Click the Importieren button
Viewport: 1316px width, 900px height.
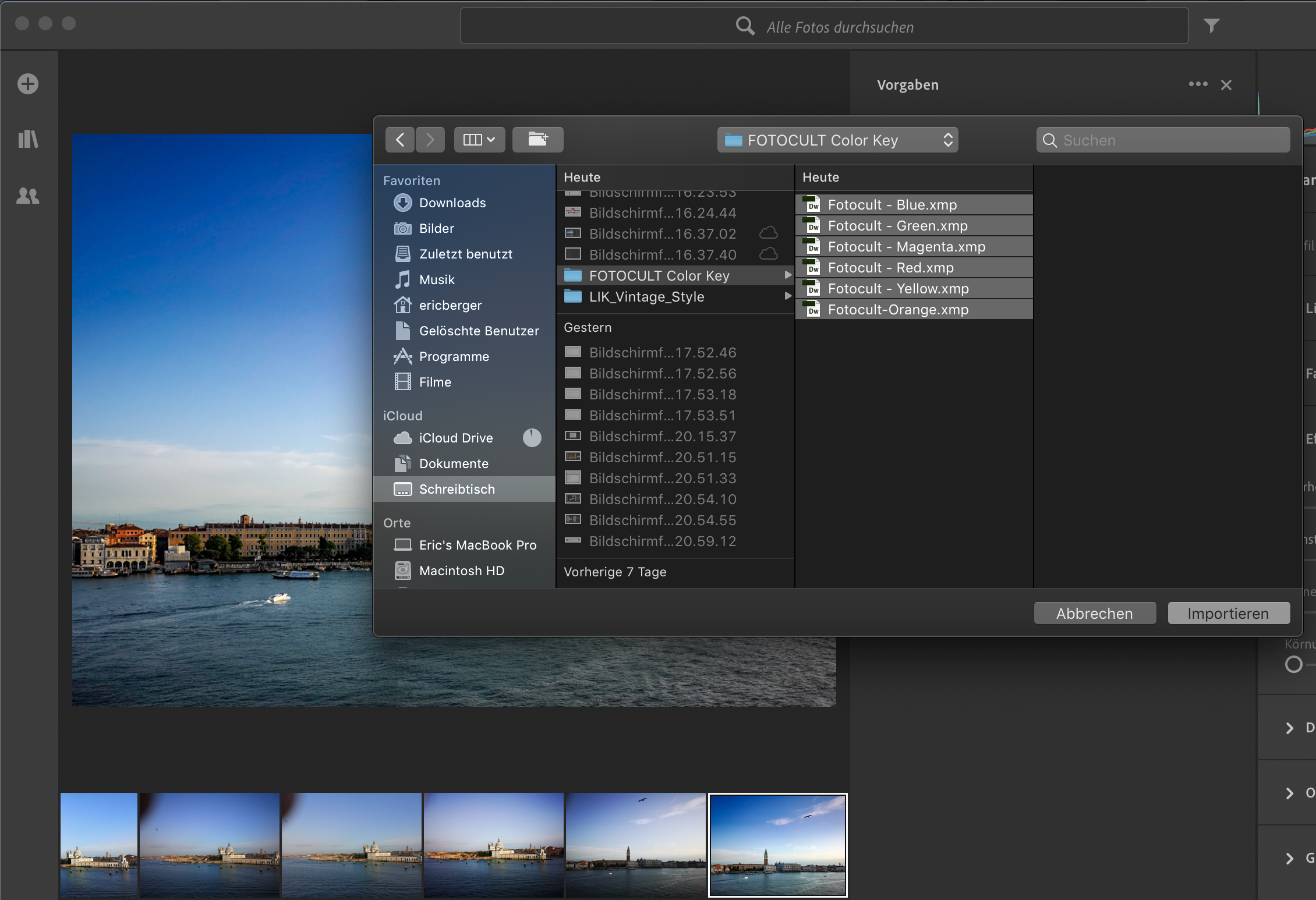[x=1228, y=614]
